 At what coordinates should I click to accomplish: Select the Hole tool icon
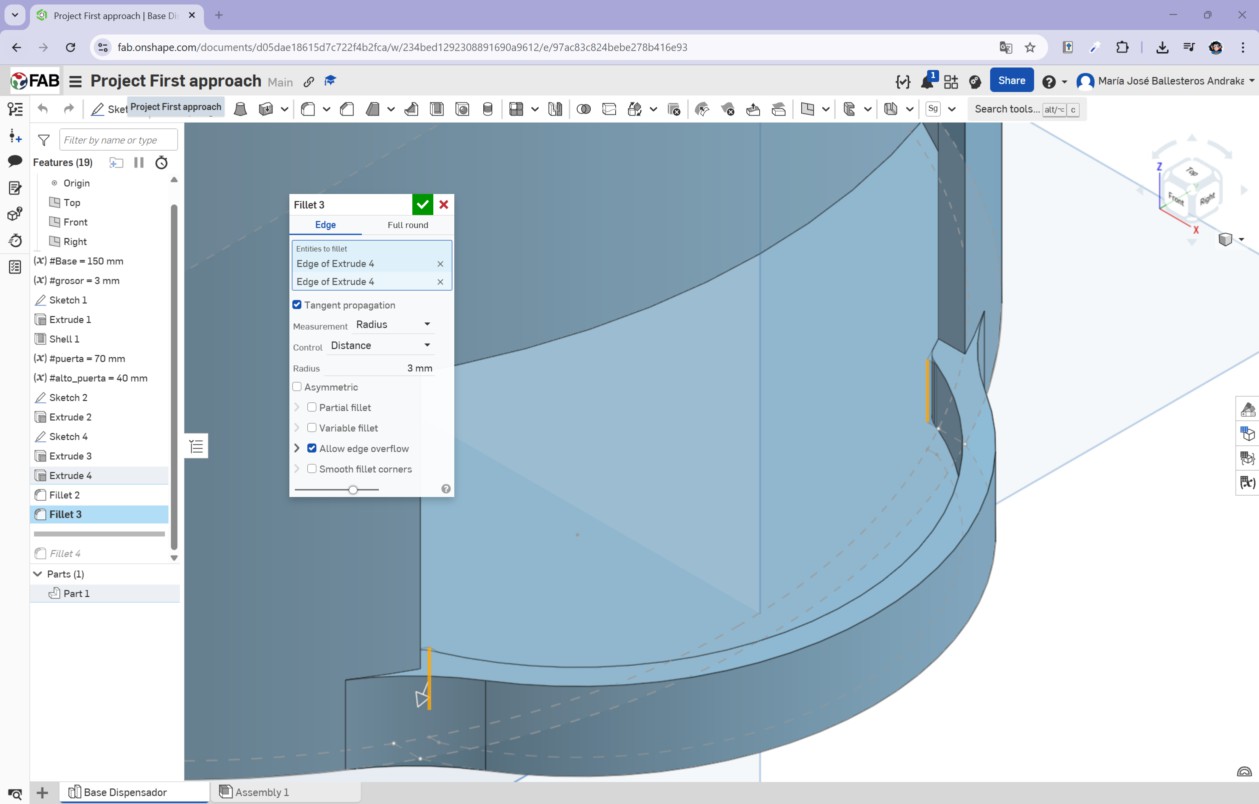(462, 109)
